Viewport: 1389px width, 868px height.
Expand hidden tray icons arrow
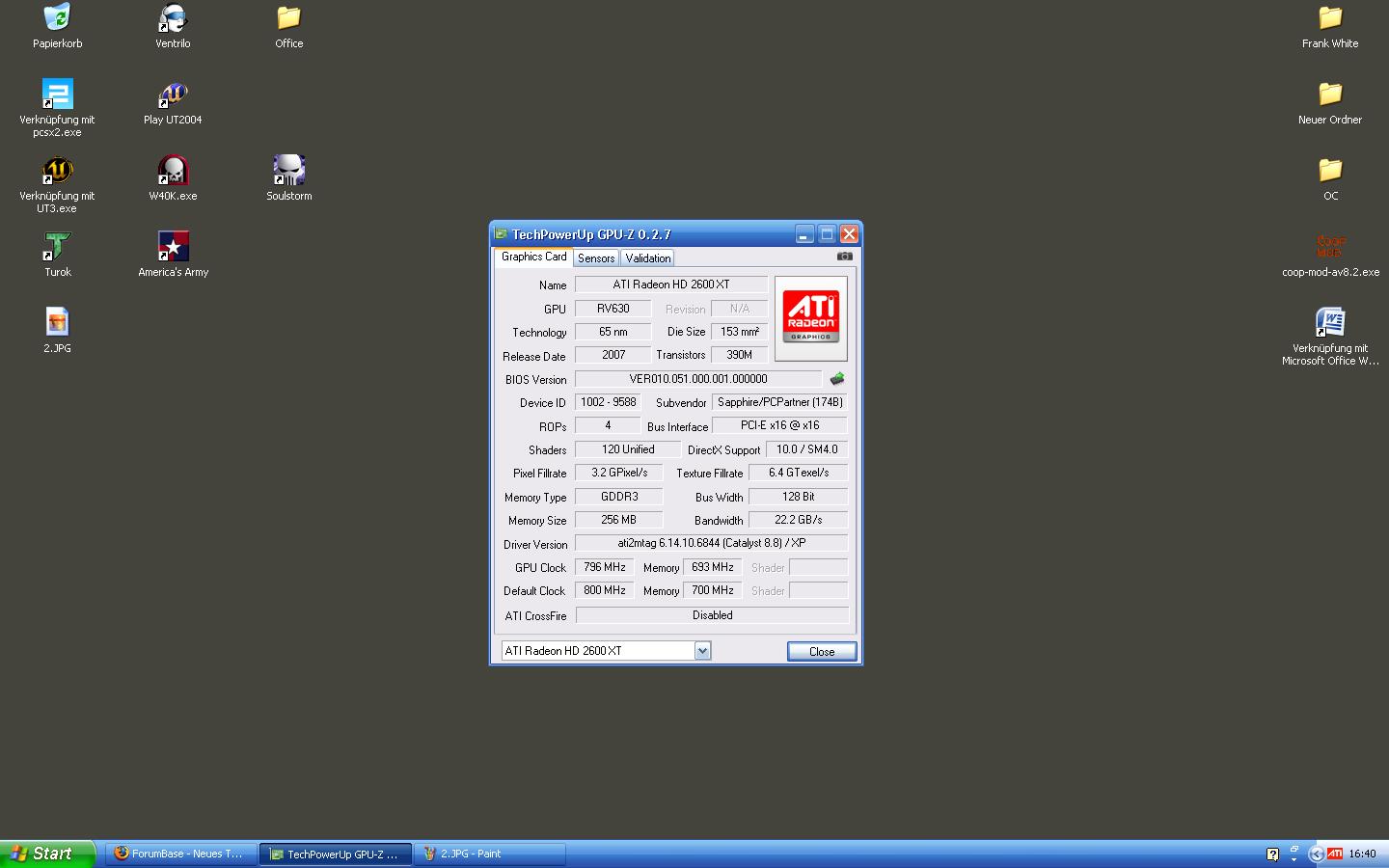pyautogui.click(x=1316, y=854)
